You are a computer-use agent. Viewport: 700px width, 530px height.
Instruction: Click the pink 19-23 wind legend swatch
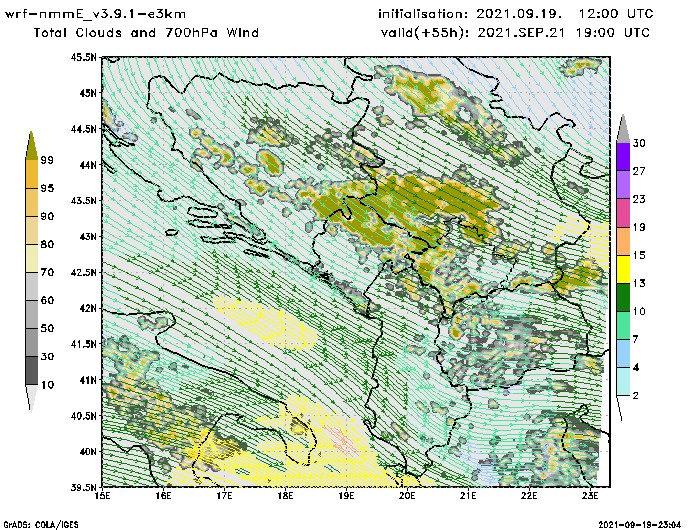(x=623, y=213)
